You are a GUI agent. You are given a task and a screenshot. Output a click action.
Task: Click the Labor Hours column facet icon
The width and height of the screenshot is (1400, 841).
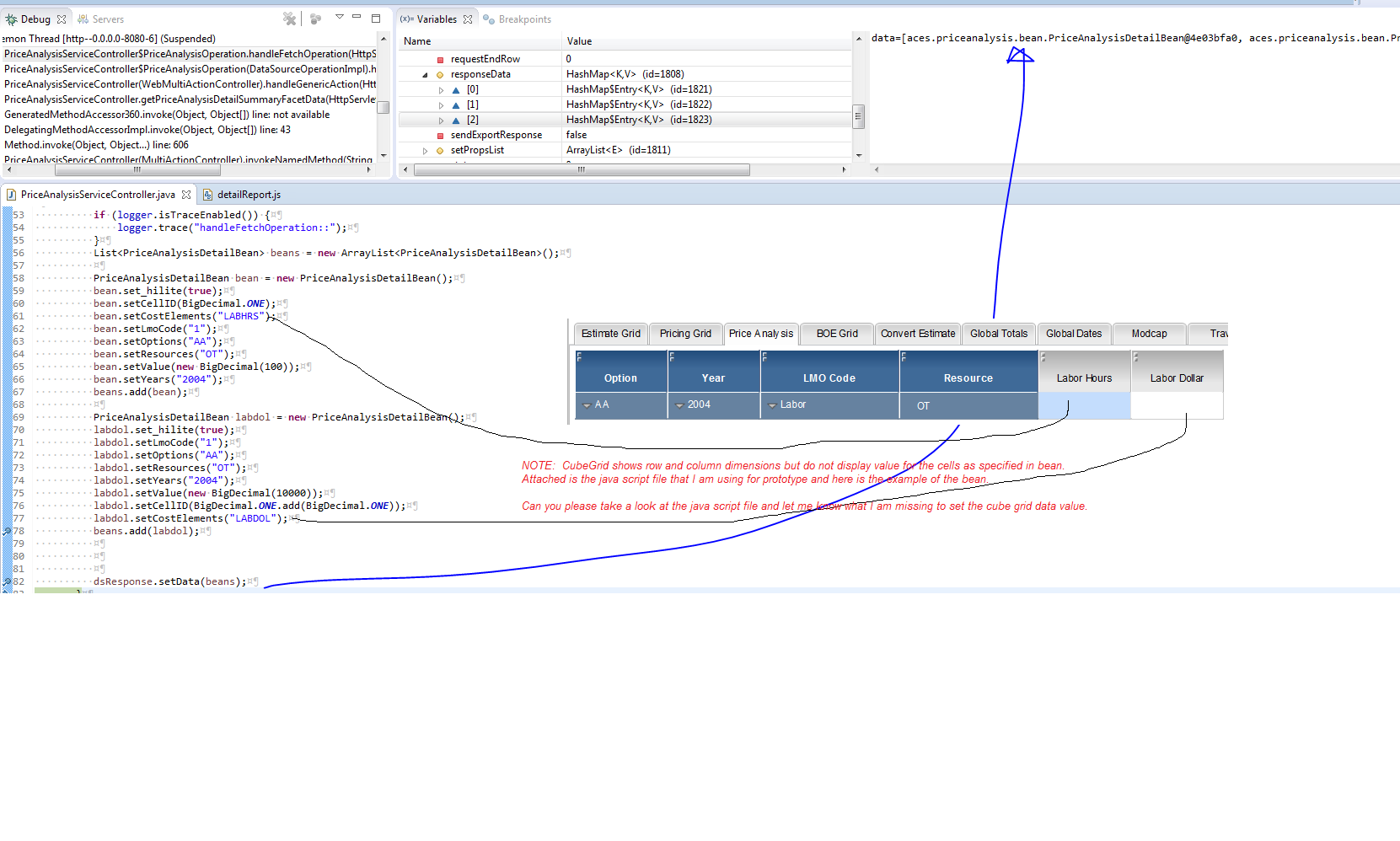pos(1043,357)
